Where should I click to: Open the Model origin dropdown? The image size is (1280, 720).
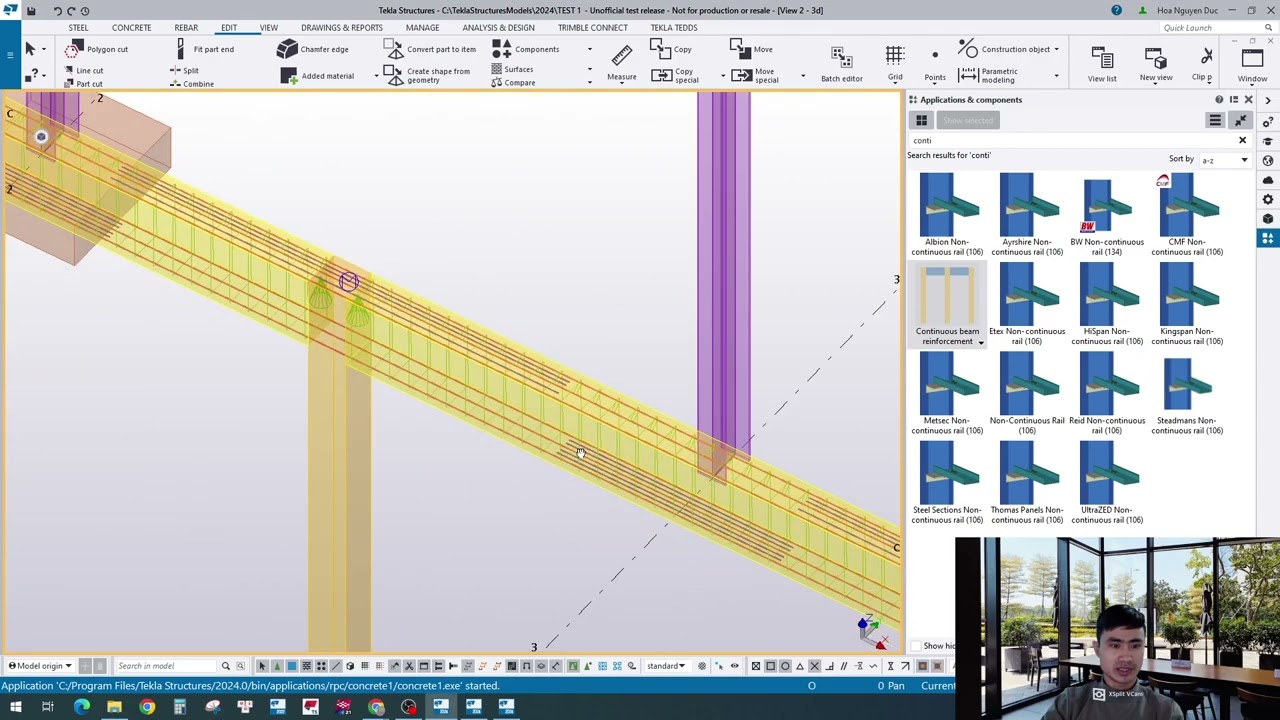(x=41, y=666)
